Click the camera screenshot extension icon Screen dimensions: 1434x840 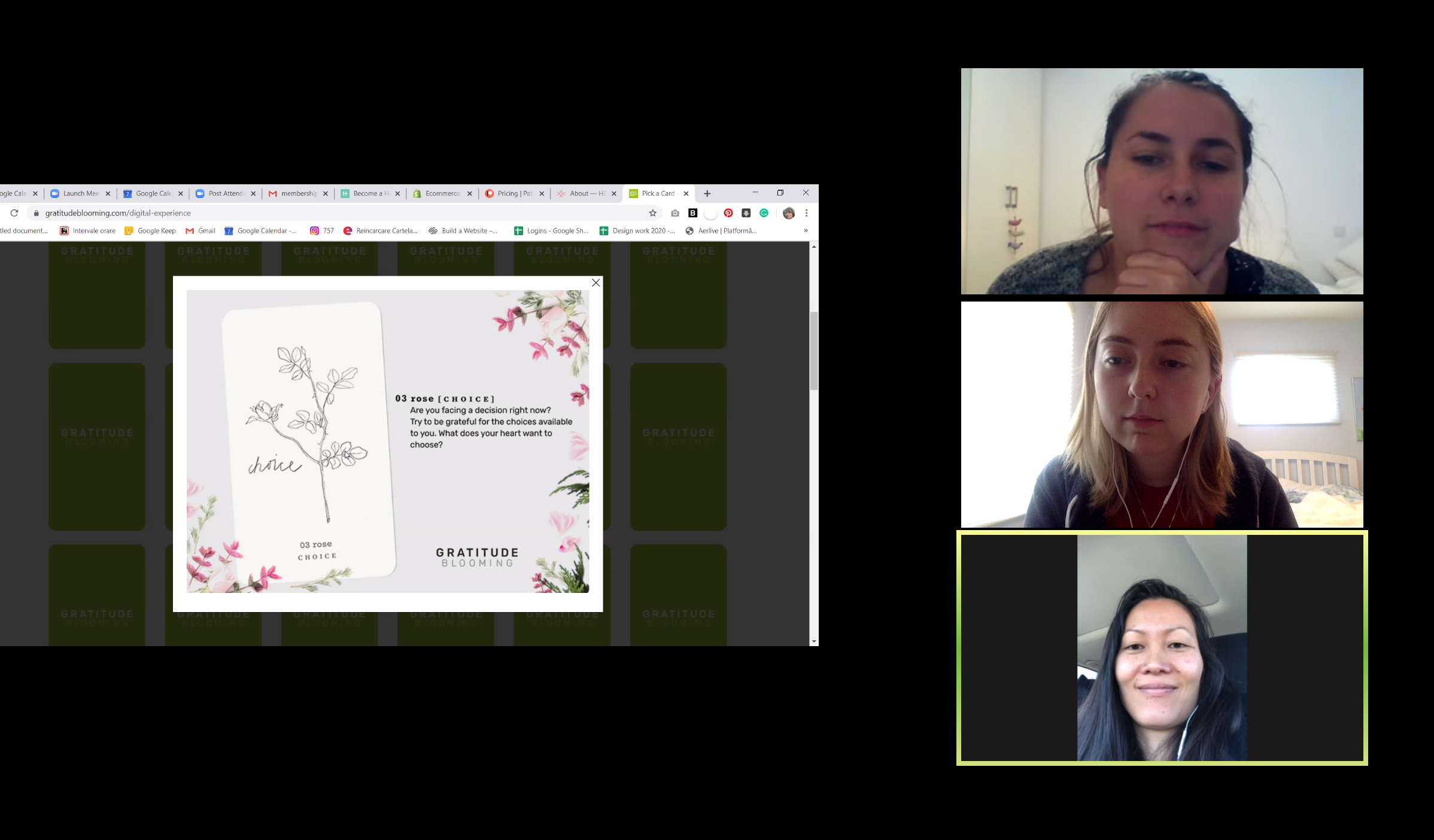[675, 213]
